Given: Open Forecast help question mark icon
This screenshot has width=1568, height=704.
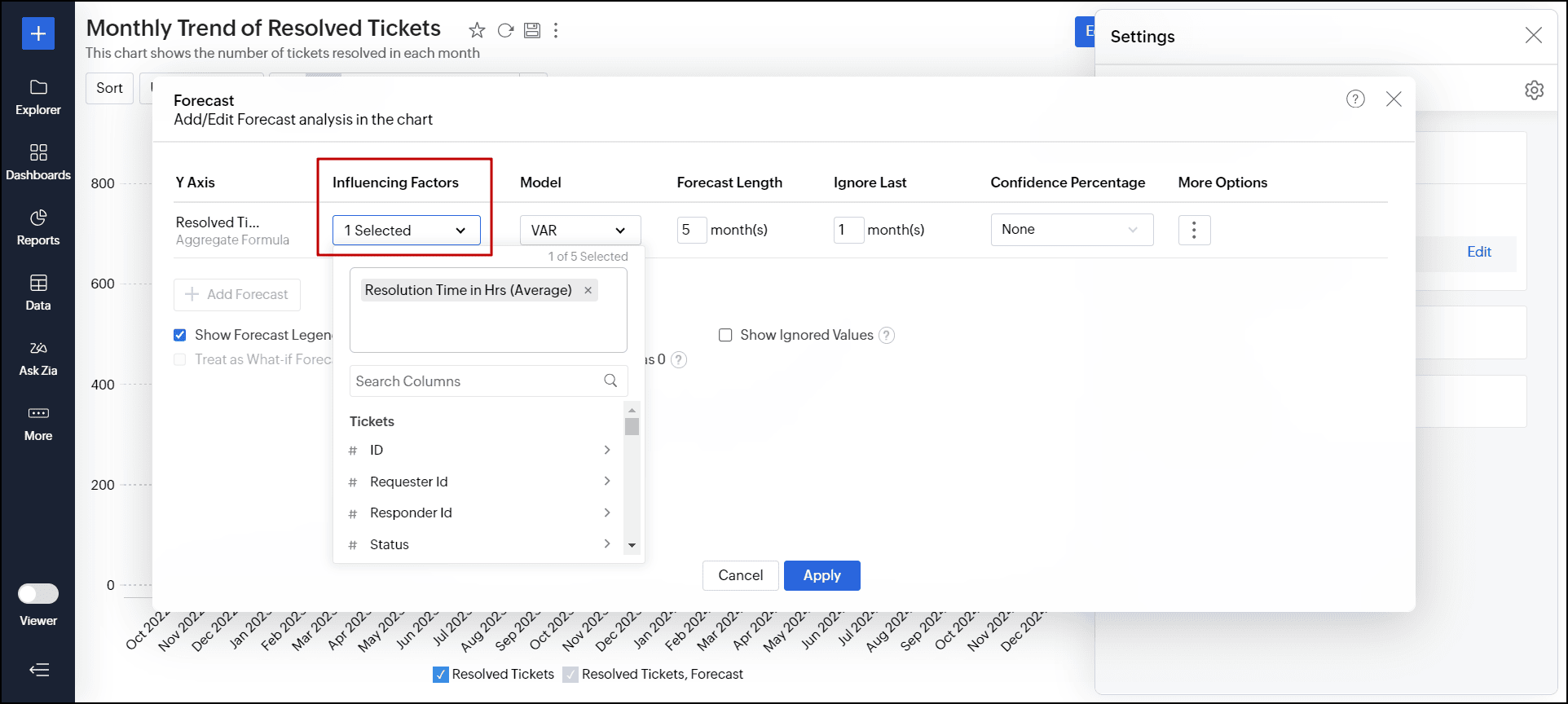Looking at the screenshot, I should click(1355, 99).
